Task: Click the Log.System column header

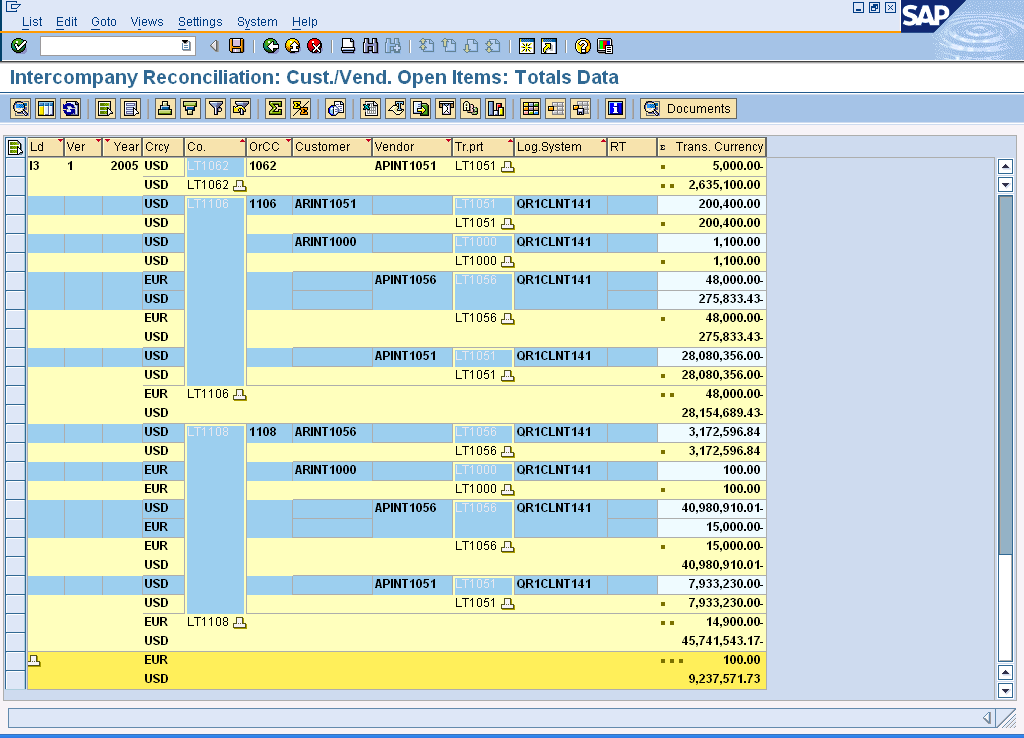Action: tap(560, 147)
